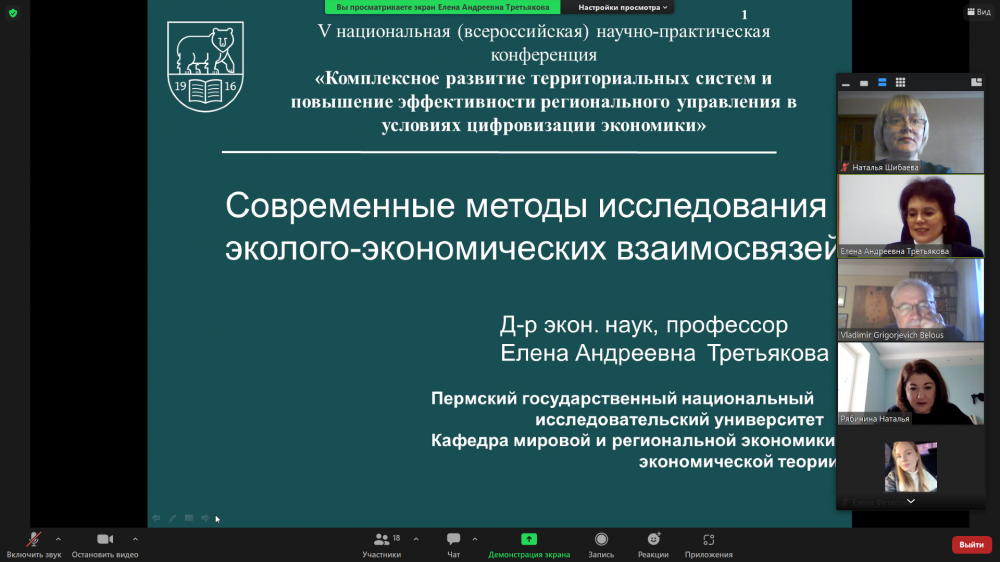The image size is (1000, 562).
Task: Open the Чат chat panel
Action: [x=453, y=544]
